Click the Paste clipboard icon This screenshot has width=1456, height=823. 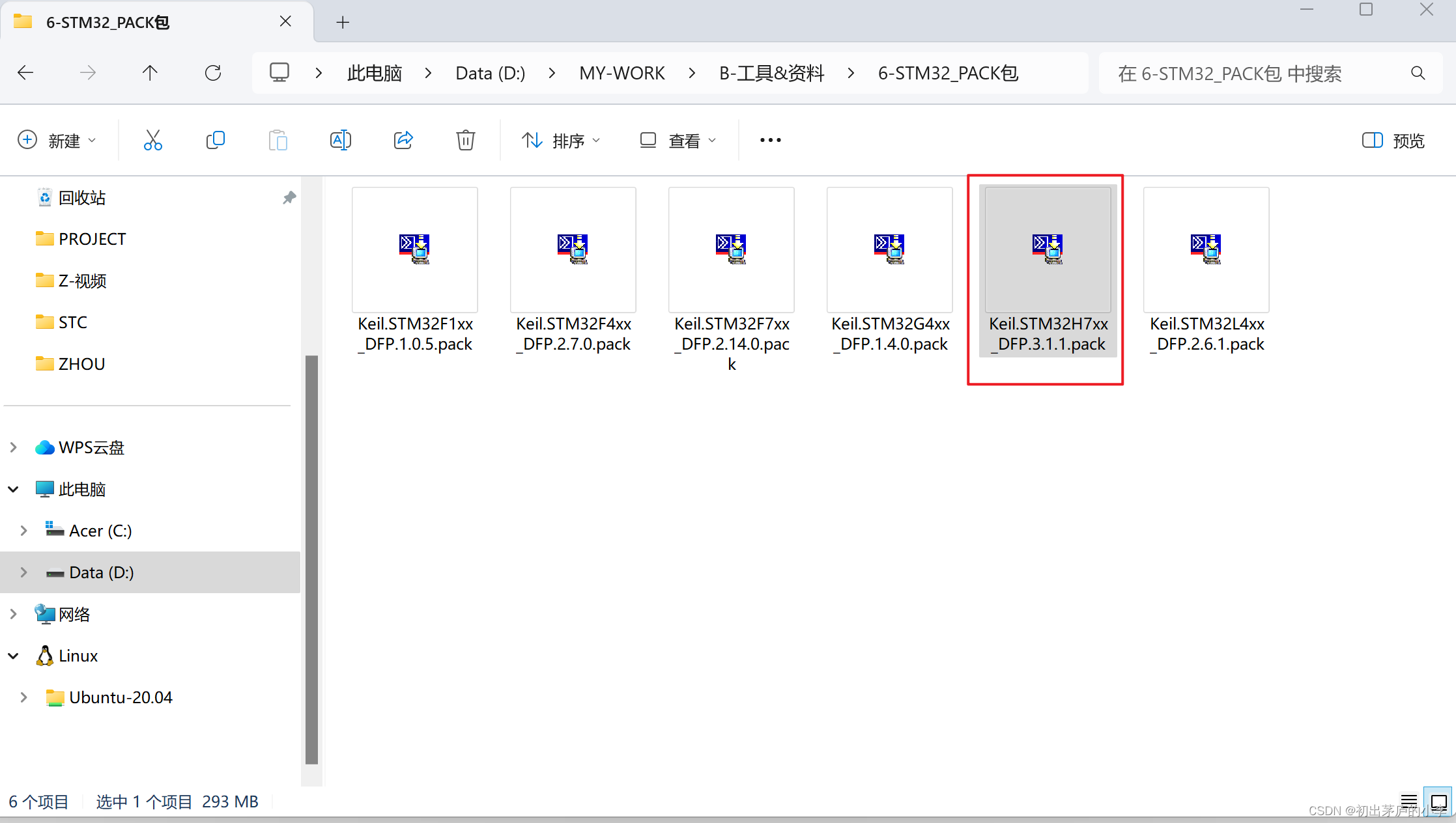278,140
